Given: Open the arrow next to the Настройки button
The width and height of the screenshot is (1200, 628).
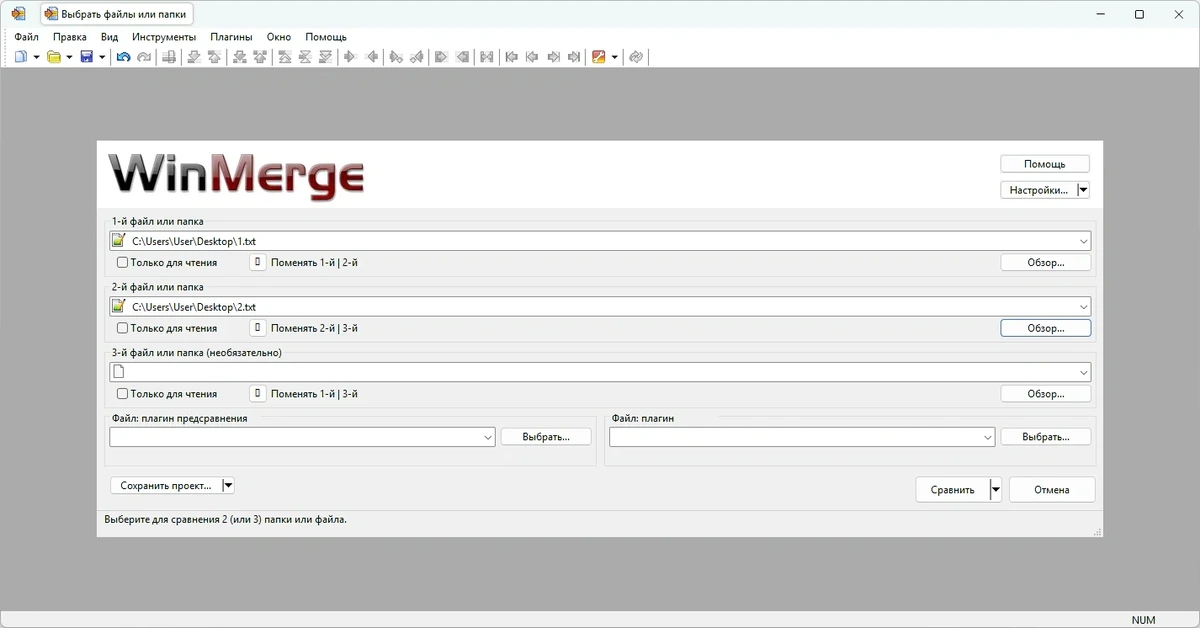Looking at the screenshot, I should click(x=1083, y=190).
